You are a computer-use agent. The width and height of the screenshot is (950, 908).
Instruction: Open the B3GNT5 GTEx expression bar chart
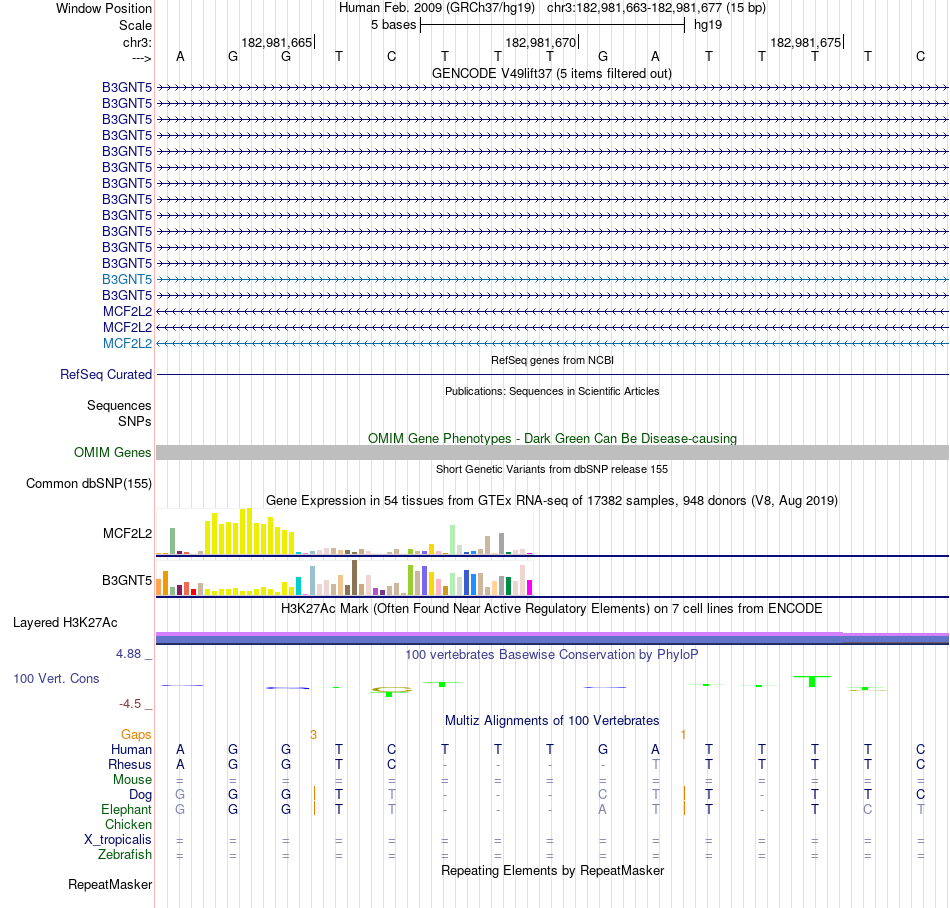[x=344, y=578]
